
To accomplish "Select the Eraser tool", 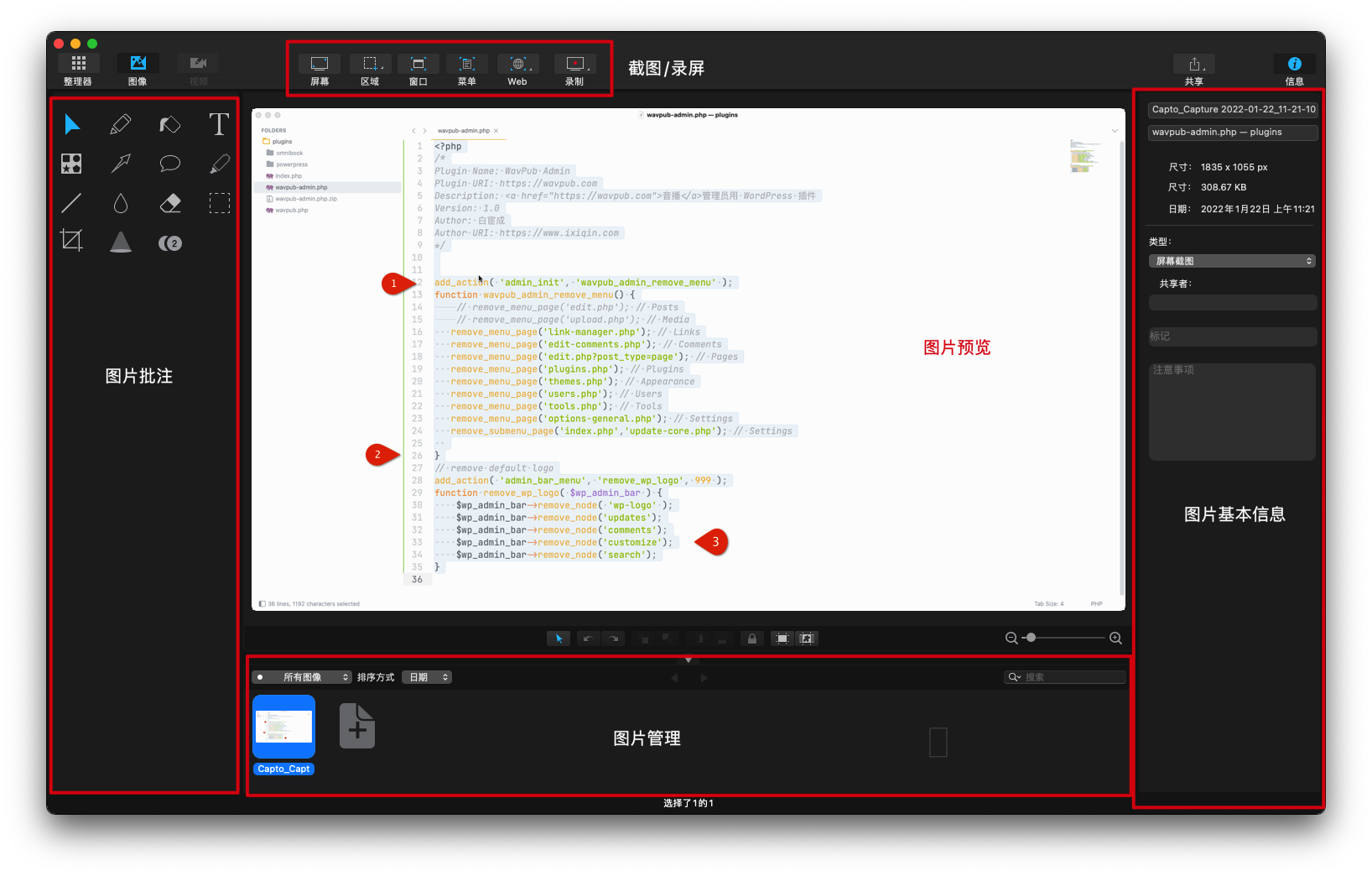I will [x=170, y=203].
